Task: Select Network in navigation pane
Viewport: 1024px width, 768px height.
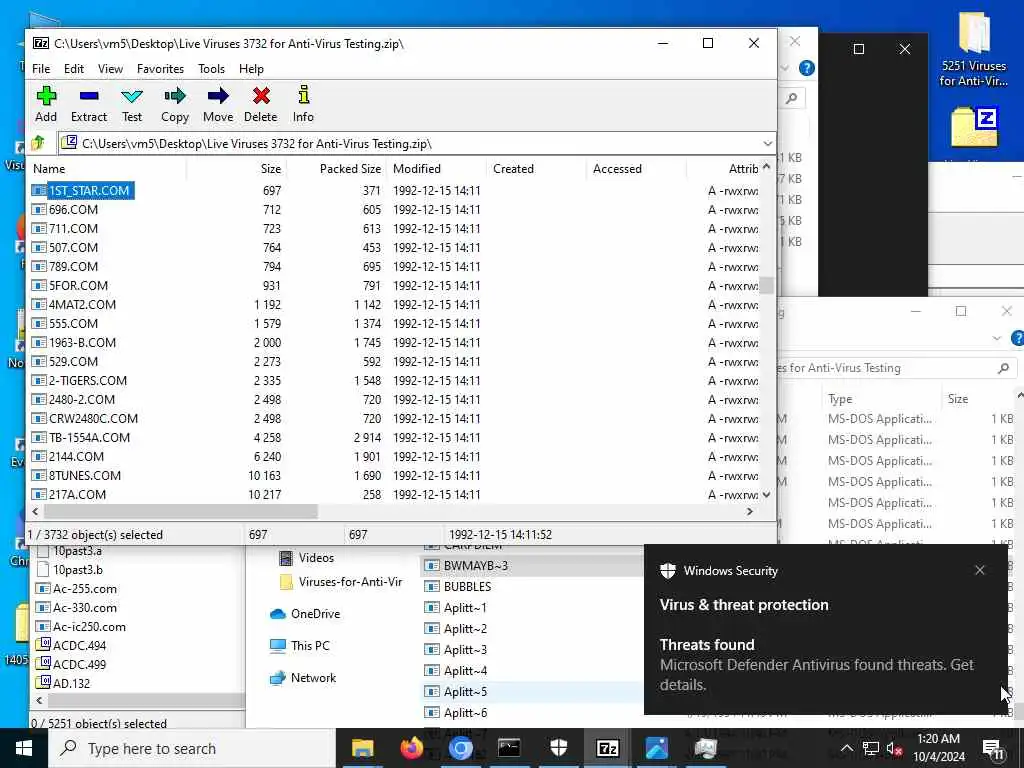Action: (x=304, y=678)
